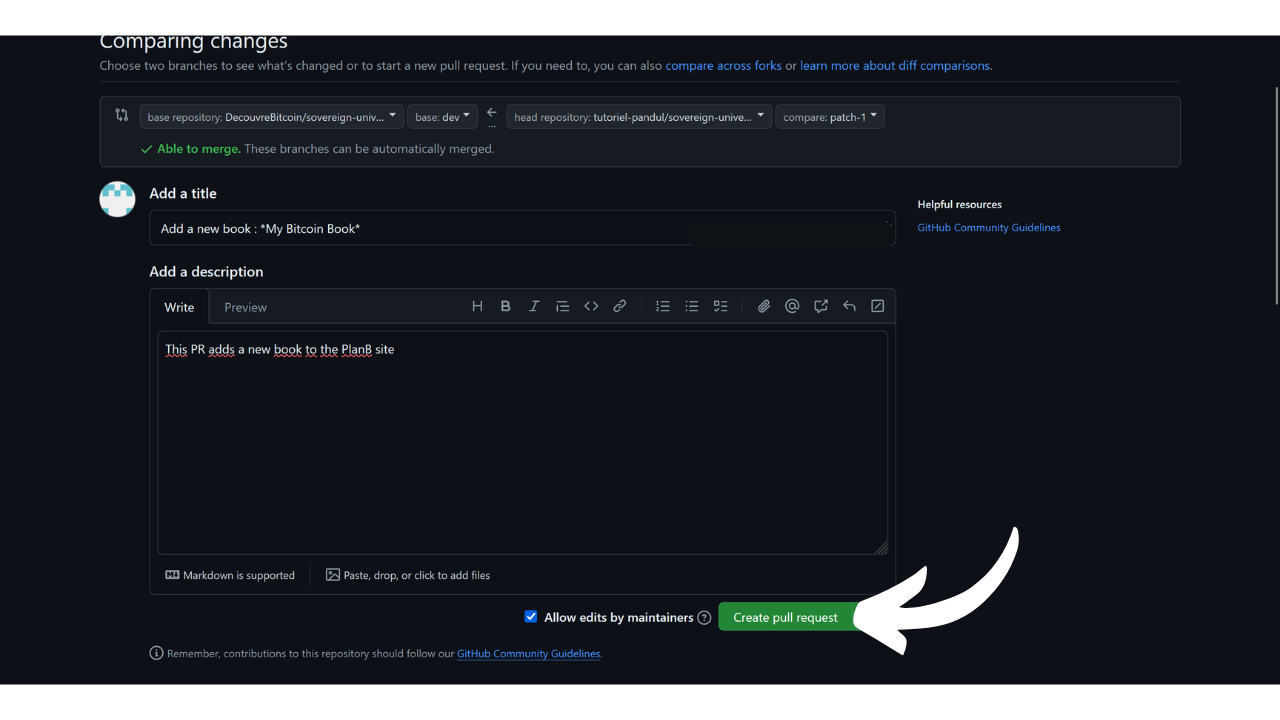
Task: Click the 'Comparing changes' page heading
Action: (x=194, y=42)
